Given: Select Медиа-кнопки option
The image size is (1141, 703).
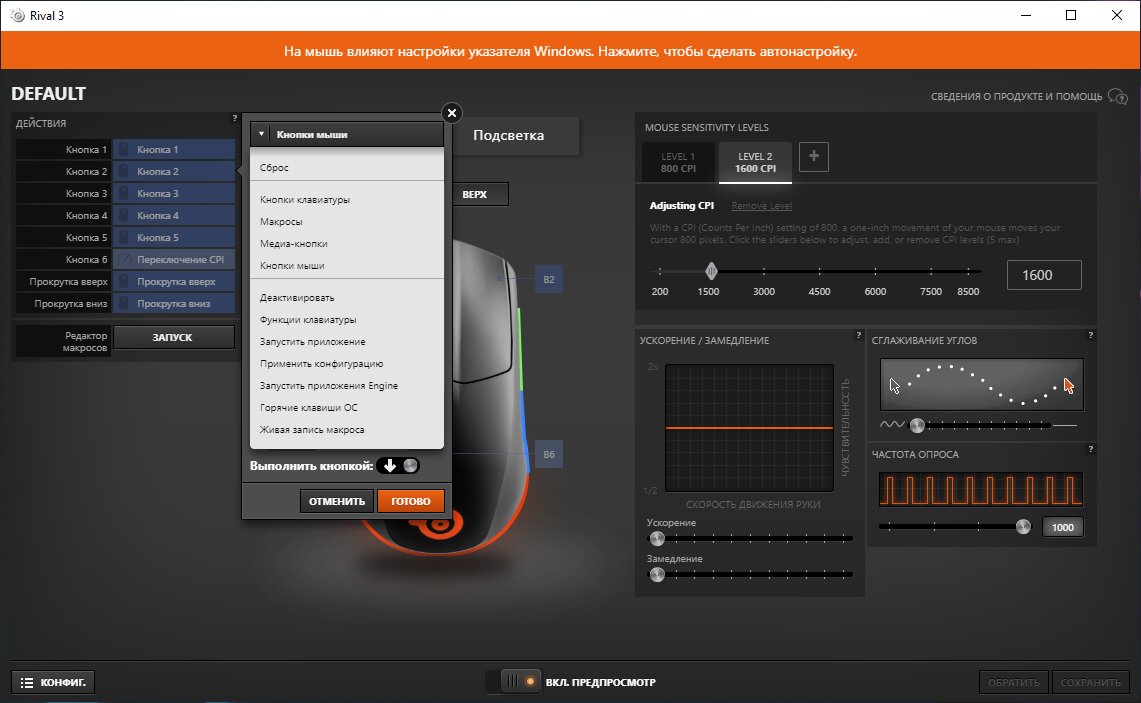Looking at the screenshot, I should pos(294,243).
